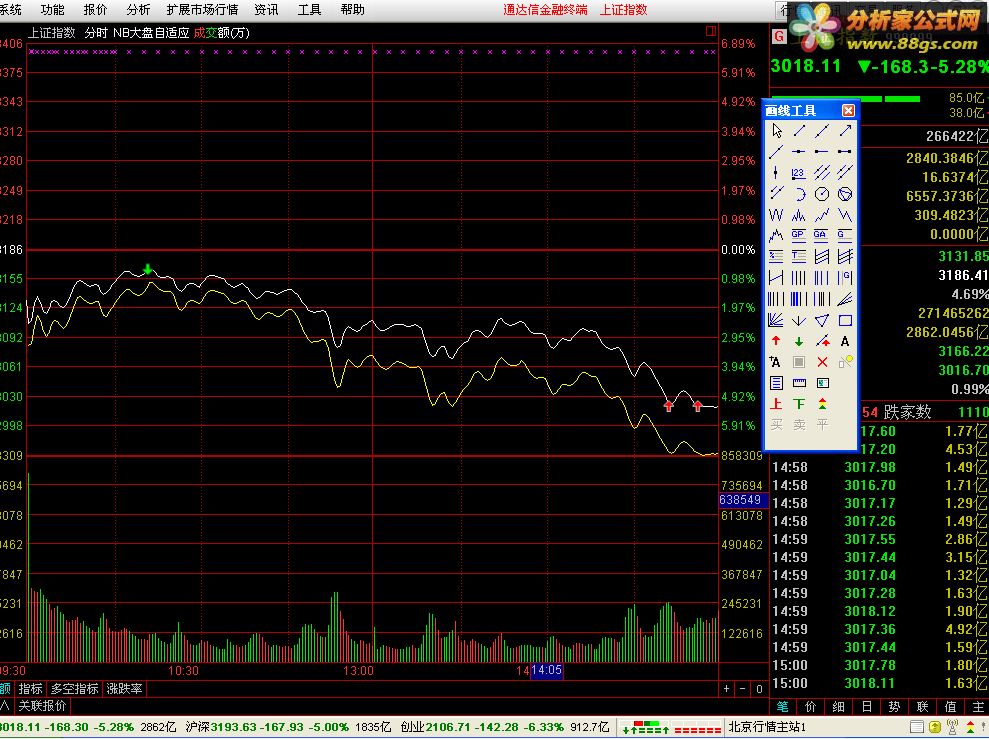Select the fan lines Gann tool
989x739 pixels.
click(x=776, y=321)
